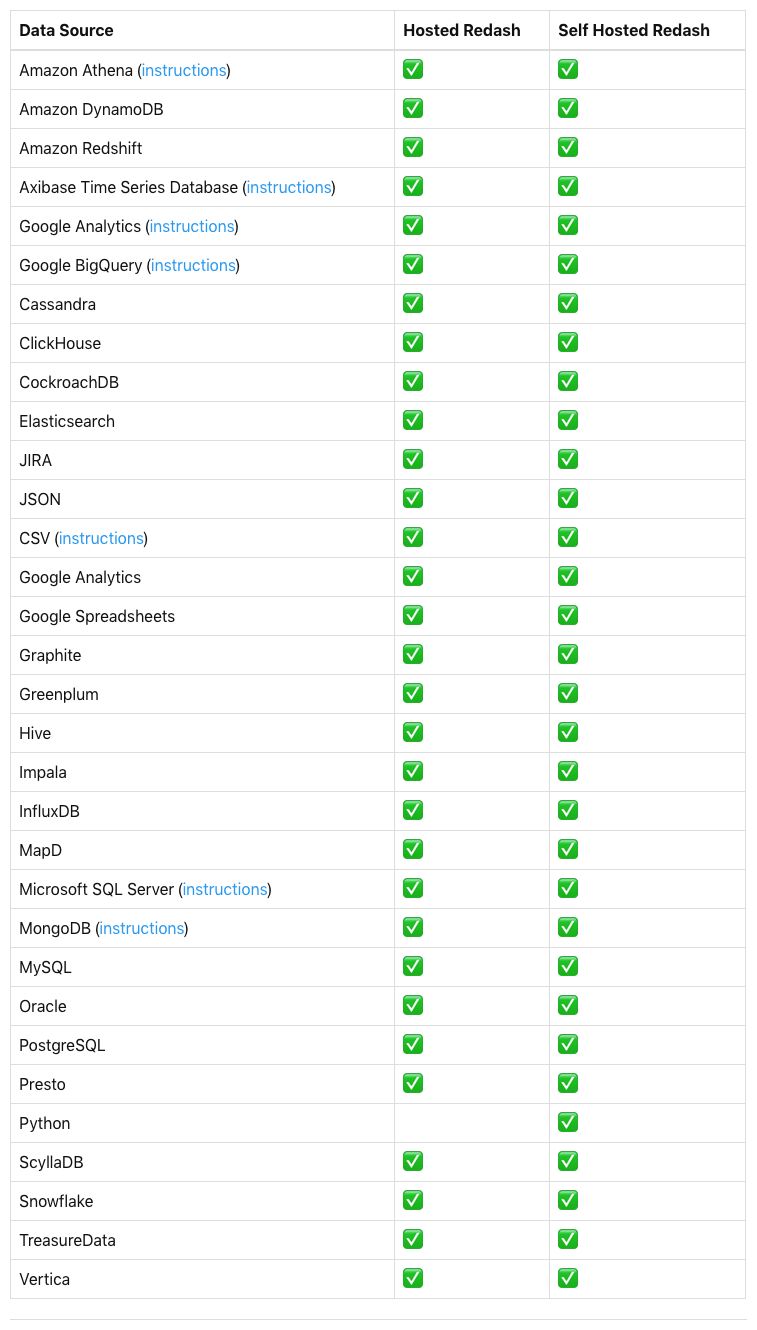
Task: Open Amazon Athena instructions link
Action: (184, 70)
